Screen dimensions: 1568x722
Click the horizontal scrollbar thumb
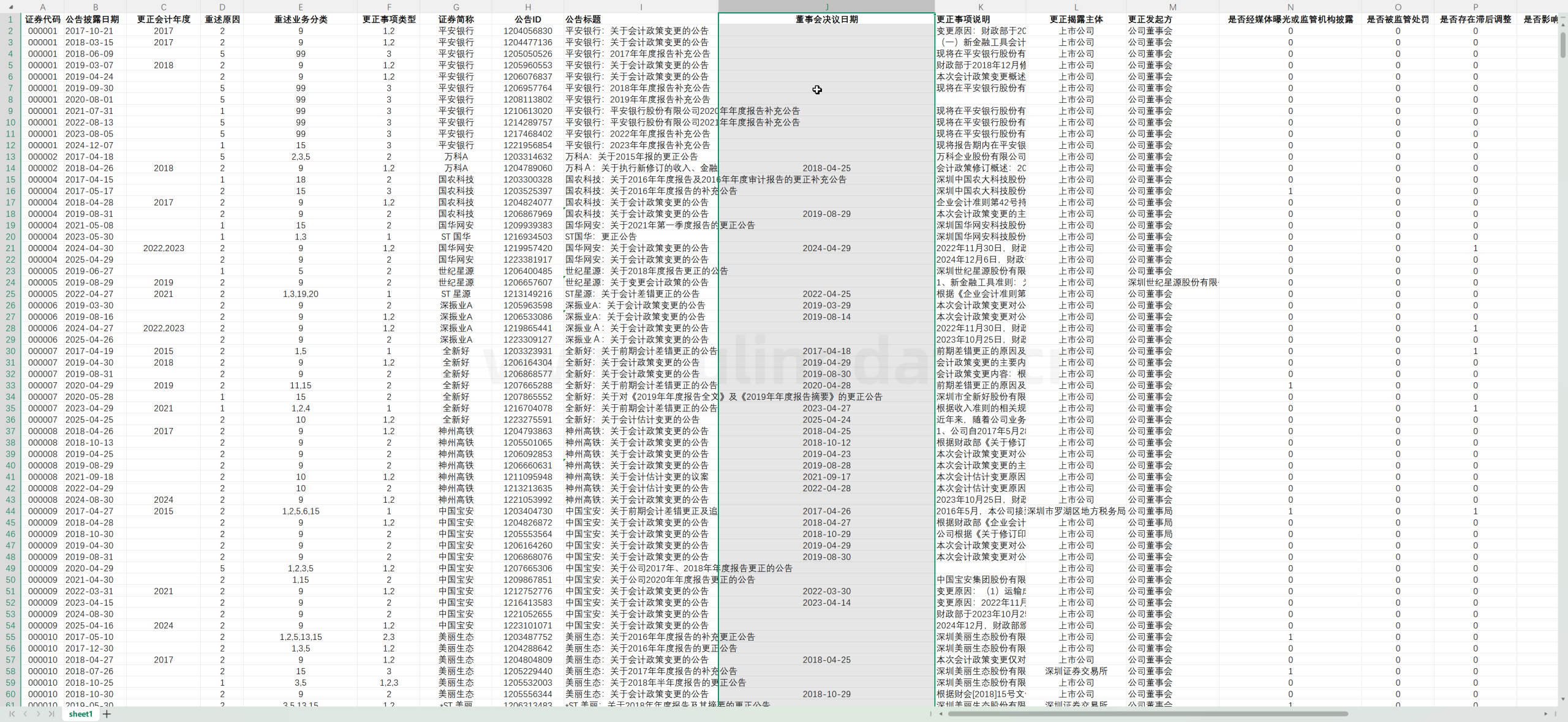[x=1148, y=714]
